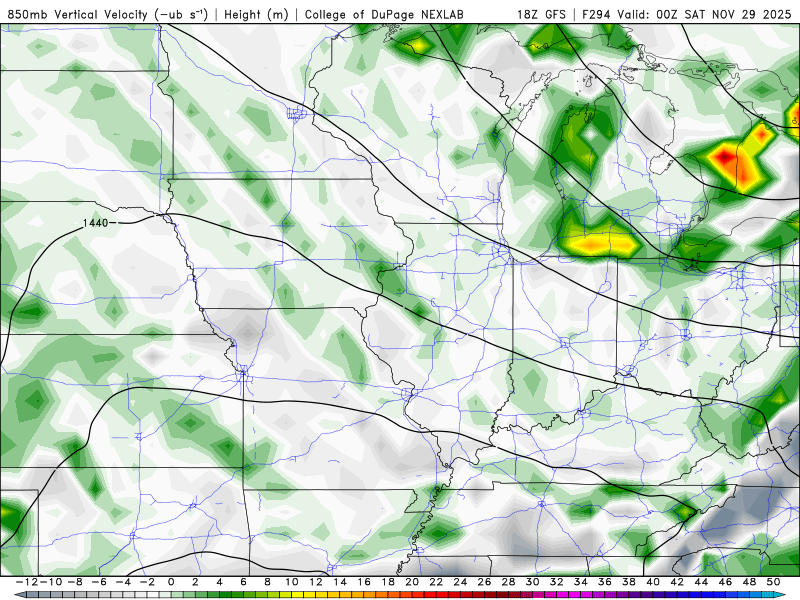This screenshot has height=600, width=800.
Task: Click the '18Z GFS' model run label
Action: coord(541,14)
